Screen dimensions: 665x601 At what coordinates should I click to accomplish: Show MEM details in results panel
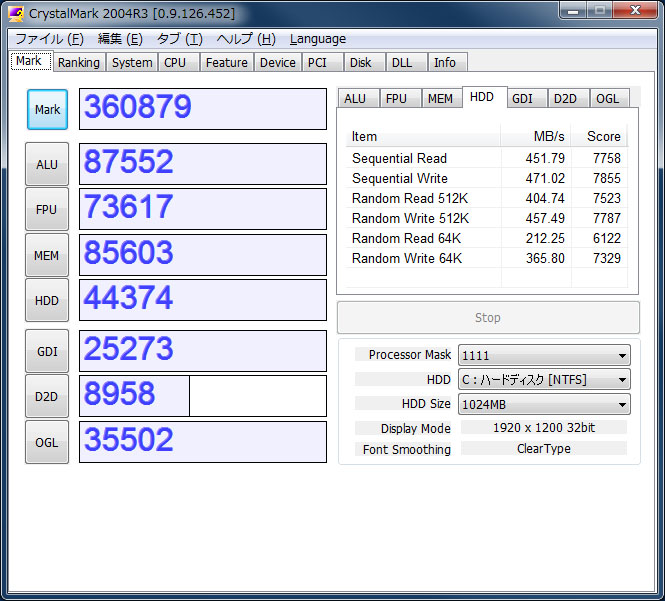[x=442, y=98]
